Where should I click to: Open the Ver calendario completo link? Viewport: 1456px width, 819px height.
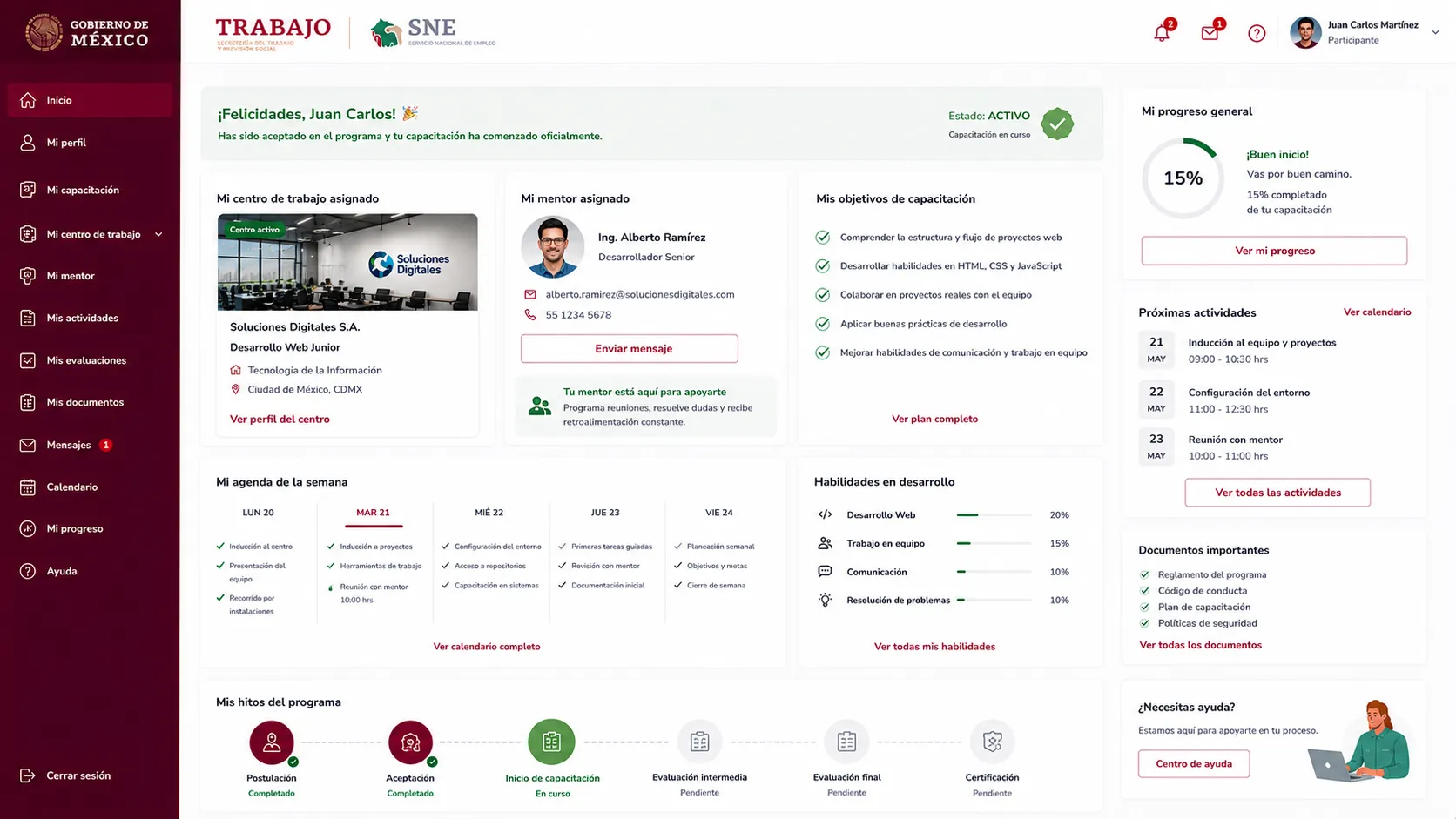[487, 647]
